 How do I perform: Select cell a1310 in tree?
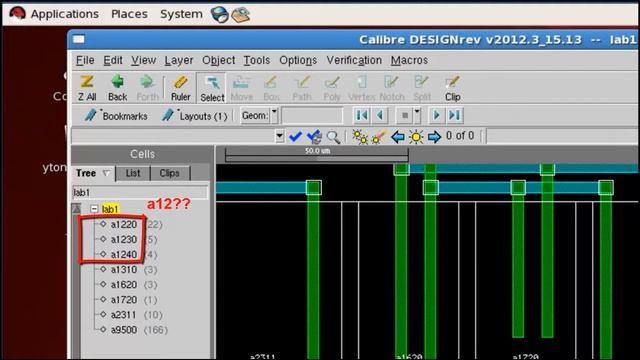pos(124,269)
